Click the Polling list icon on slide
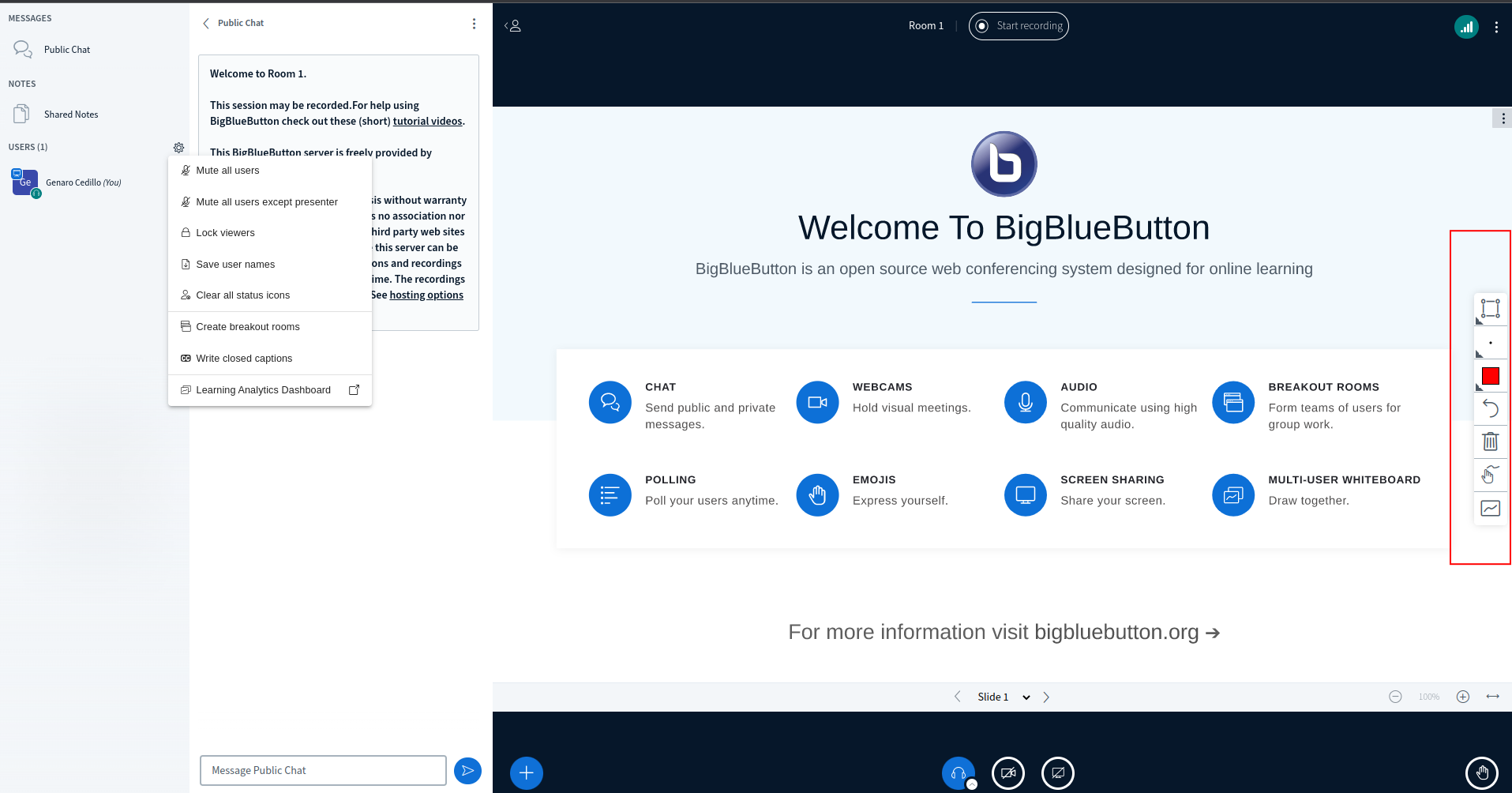This screenshot has height=793, width=1512. click(x=610, y=495)
